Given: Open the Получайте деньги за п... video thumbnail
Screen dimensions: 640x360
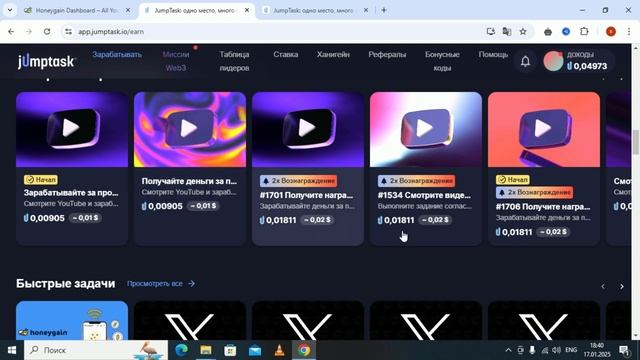Looking at the screenshot, I should click(190, 129).
